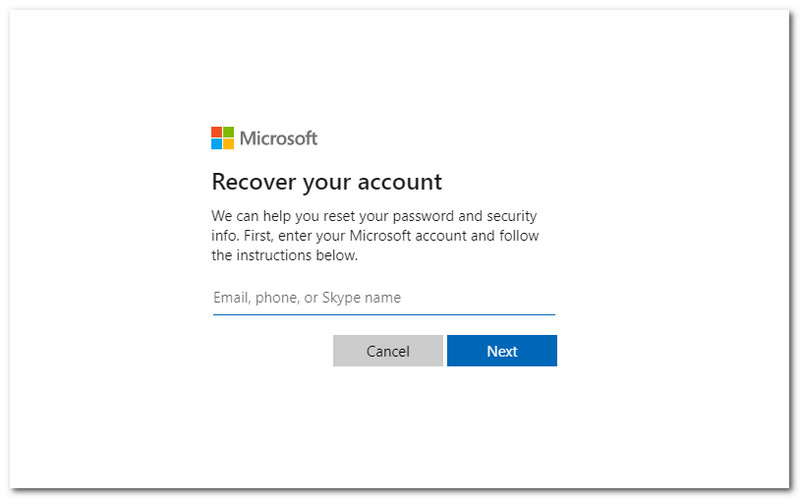Screen dimensions: 800x499
Task: Click the red square of the Microsoft logo
Action: (x=216, y=132)
